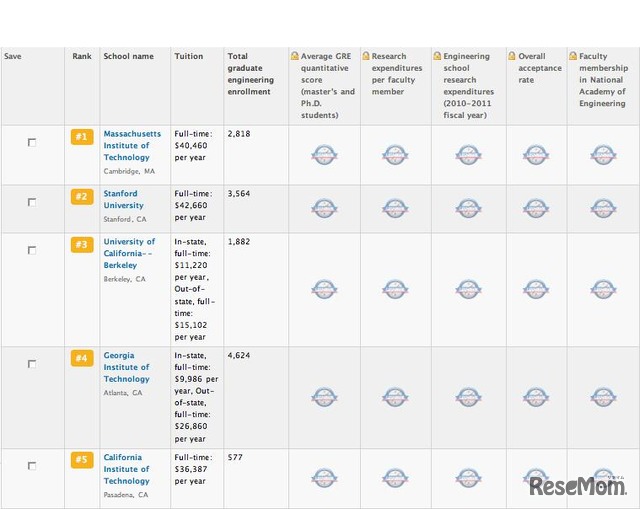This screenshot has width=640, height=509.
Task: Click Stanford's locked acceptance rate badge
Action: pos(536,208)
